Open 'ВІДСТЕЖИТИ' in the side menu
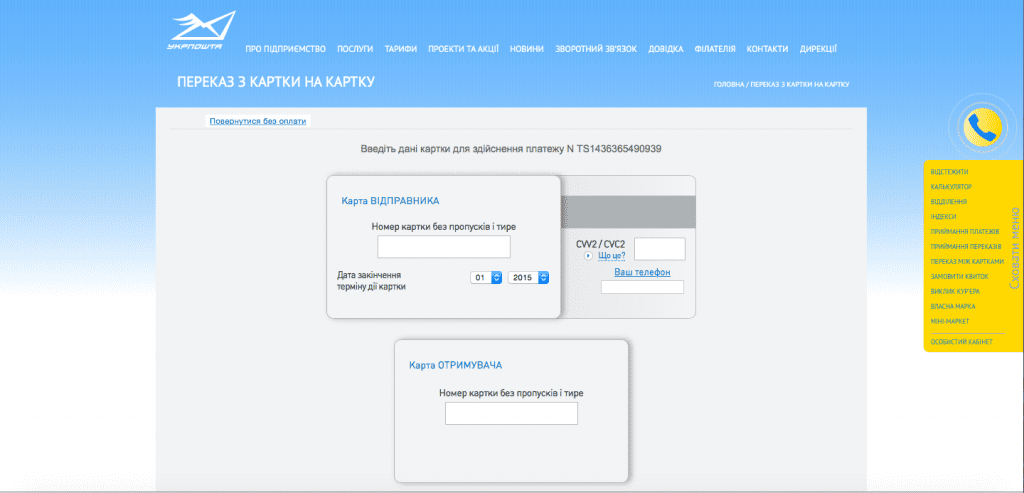The height and width of the screenshot is (493, 1024). click(x=950, y=172)
